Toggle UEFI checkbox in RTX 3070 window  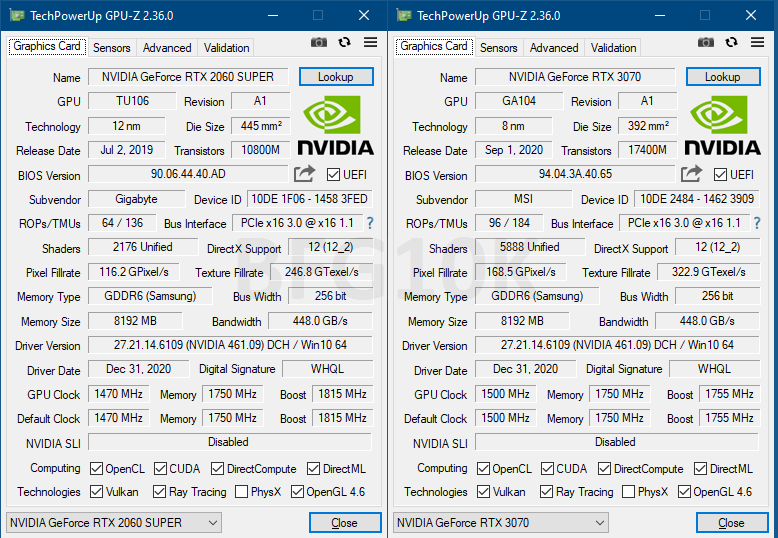click(720, 175)
